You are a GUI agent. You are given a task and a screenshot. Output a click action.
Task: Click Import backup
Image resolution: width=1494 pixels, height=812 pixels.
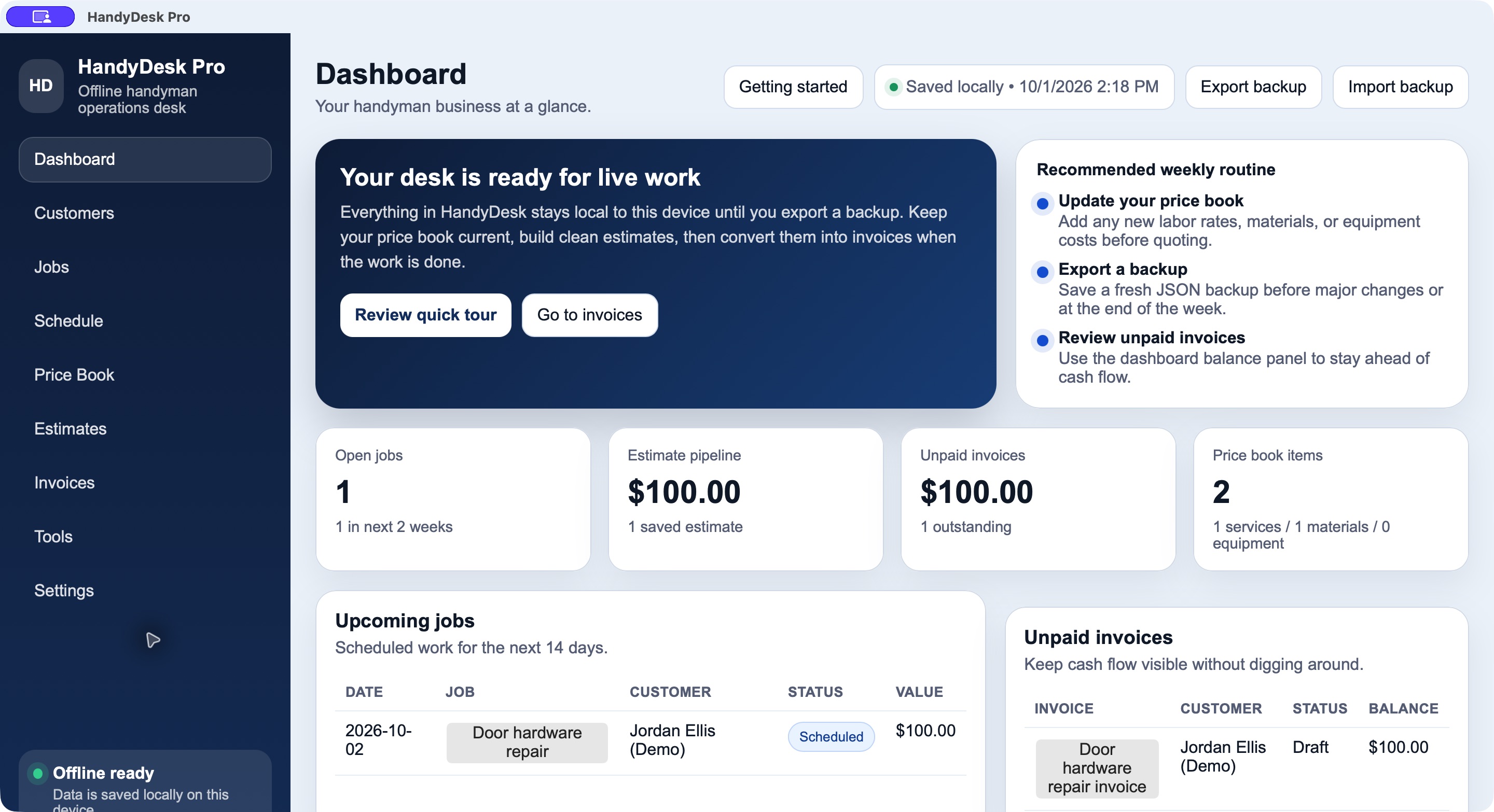pyautogui.click(x=1400, y=87)
